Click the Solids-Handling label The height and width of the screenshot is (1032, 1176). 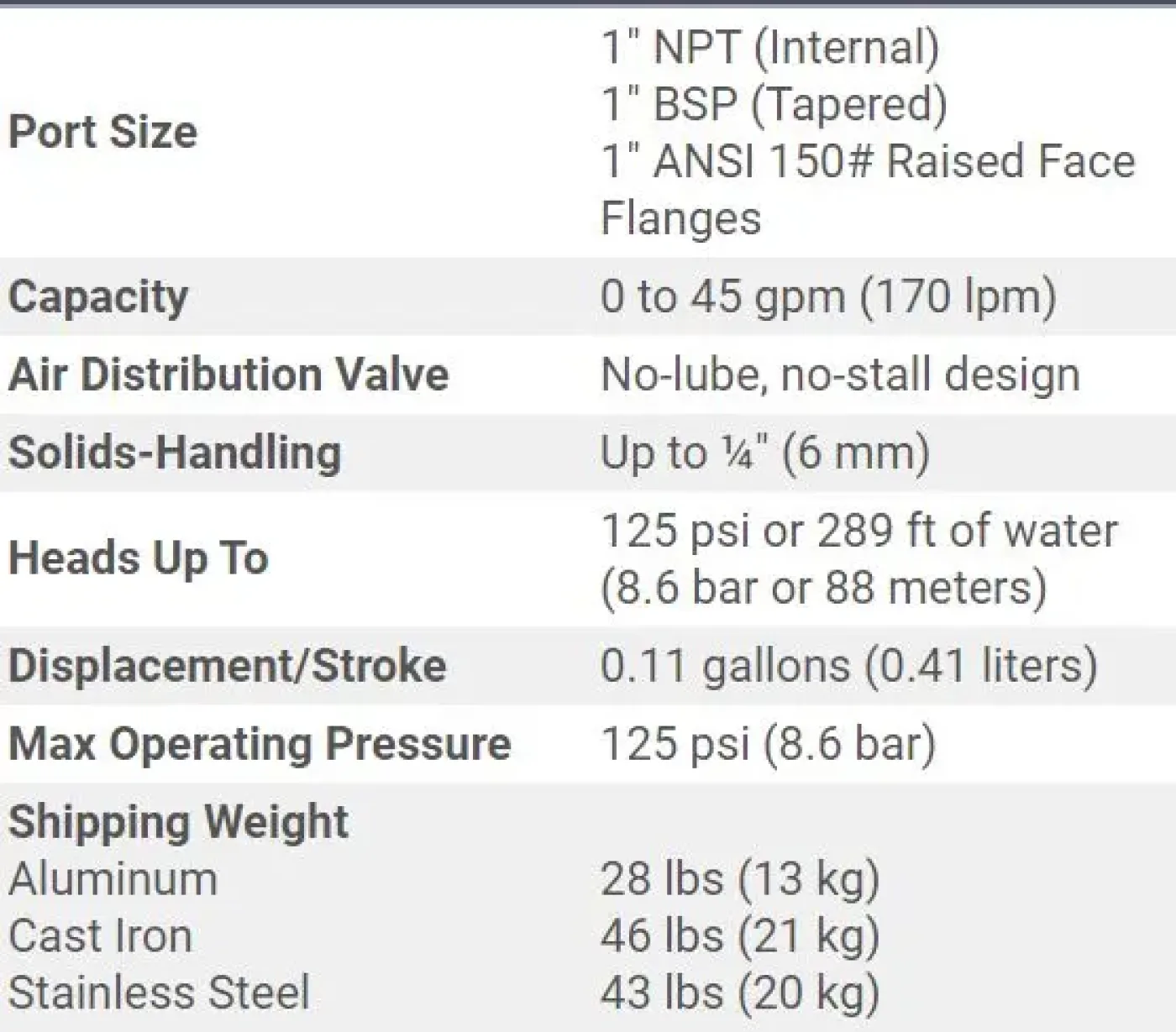pos(175,452)
